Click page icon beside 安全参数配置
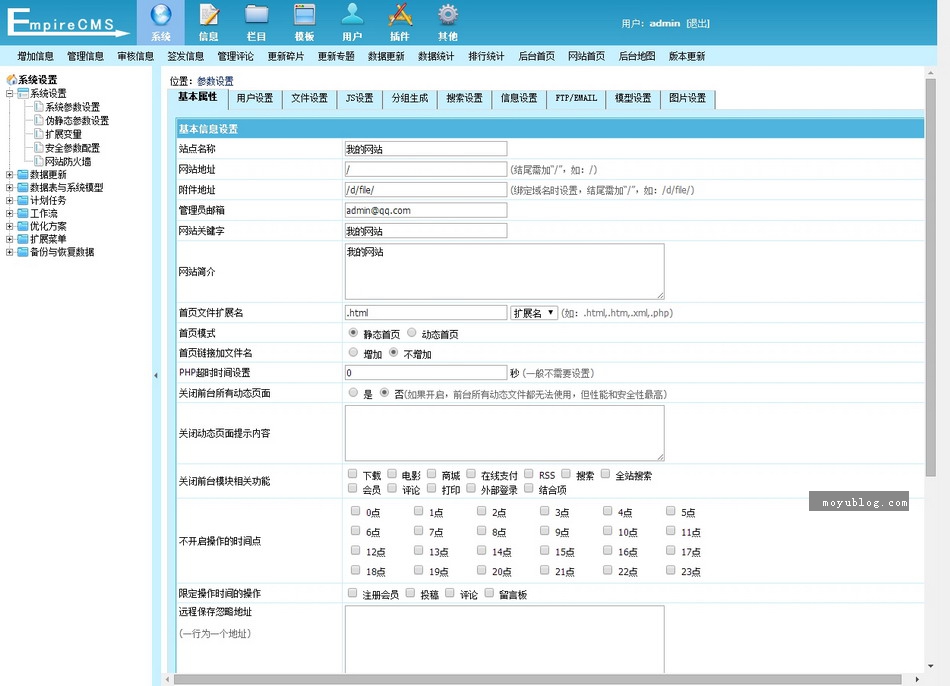 [39, 147]
